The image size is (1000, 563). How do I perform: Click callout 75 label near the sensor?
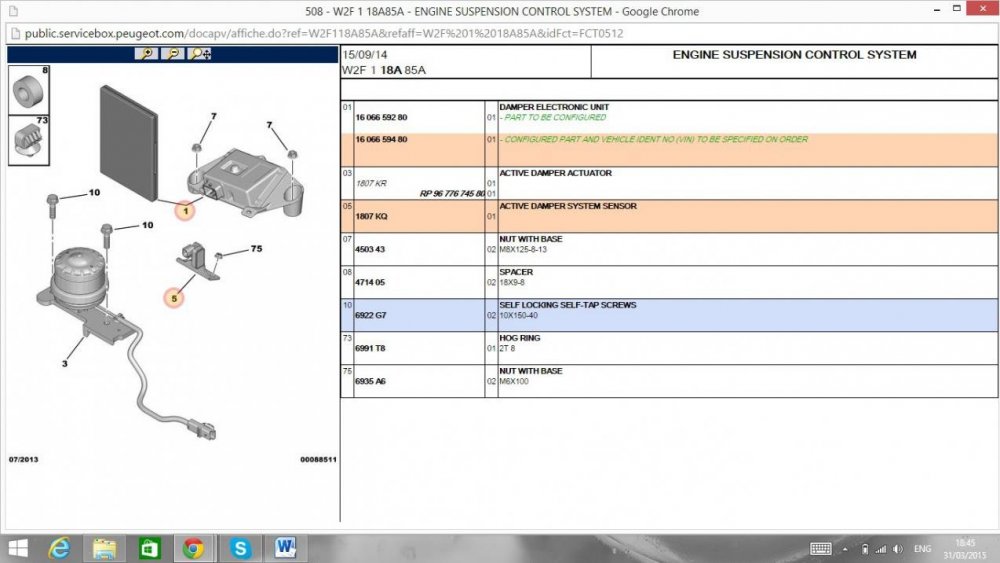(x=256, y=249)
